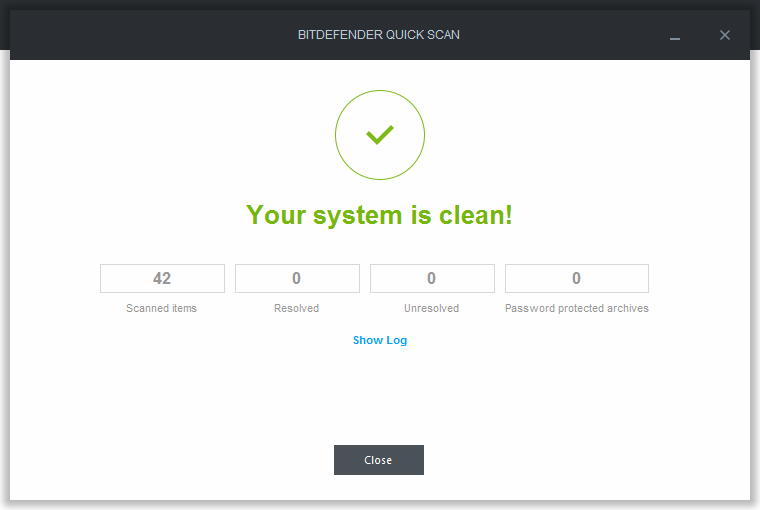Click the Close button
The width and height of the screenshot is (760, 510).
tap(379, 460)
